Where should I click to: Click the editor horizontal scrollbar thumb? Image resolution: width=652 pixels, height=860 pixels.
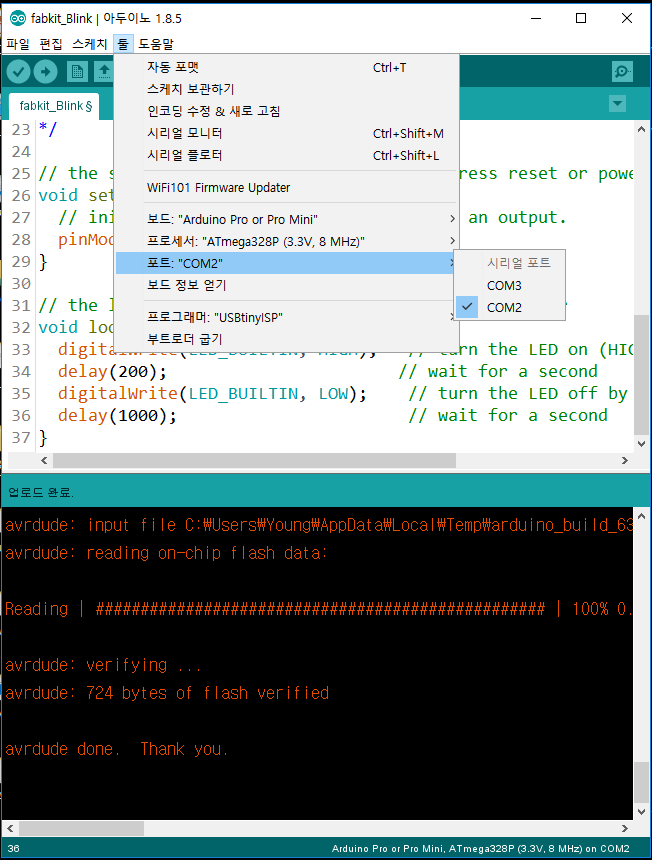[x=254, y=461]
